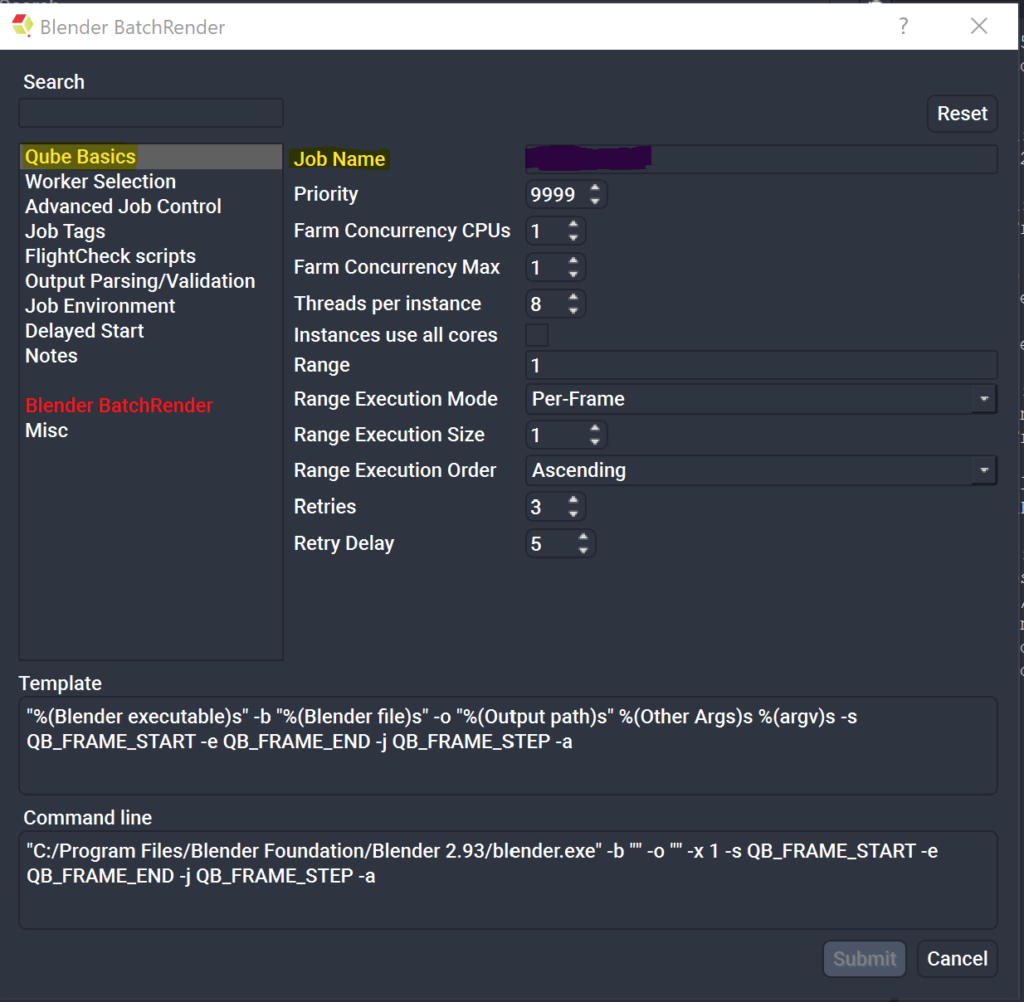Increase Farm Concurrency Max value
Viewport: 1024px width, 1002px height.
click(573, 261)
